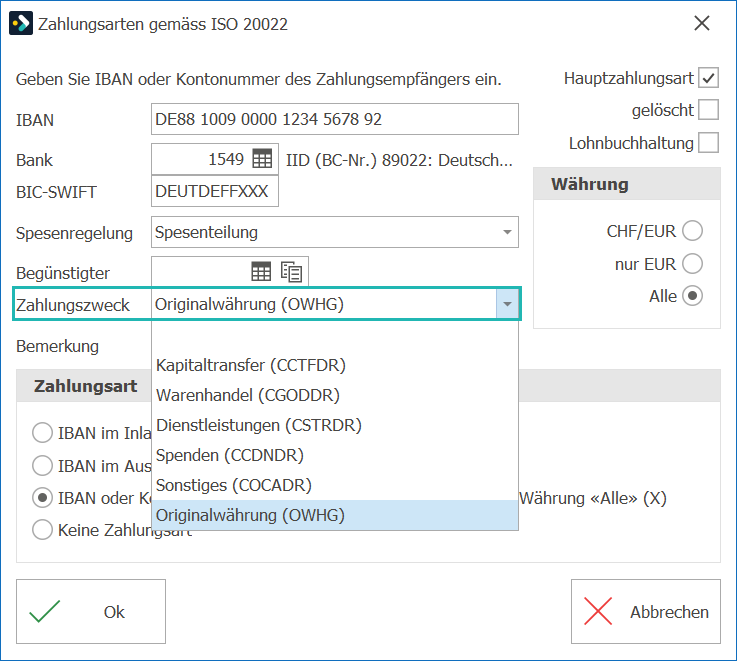Open the Spesenregelung dropdown
The height and width of the screenshot is (670, 746).
(507, 232)
